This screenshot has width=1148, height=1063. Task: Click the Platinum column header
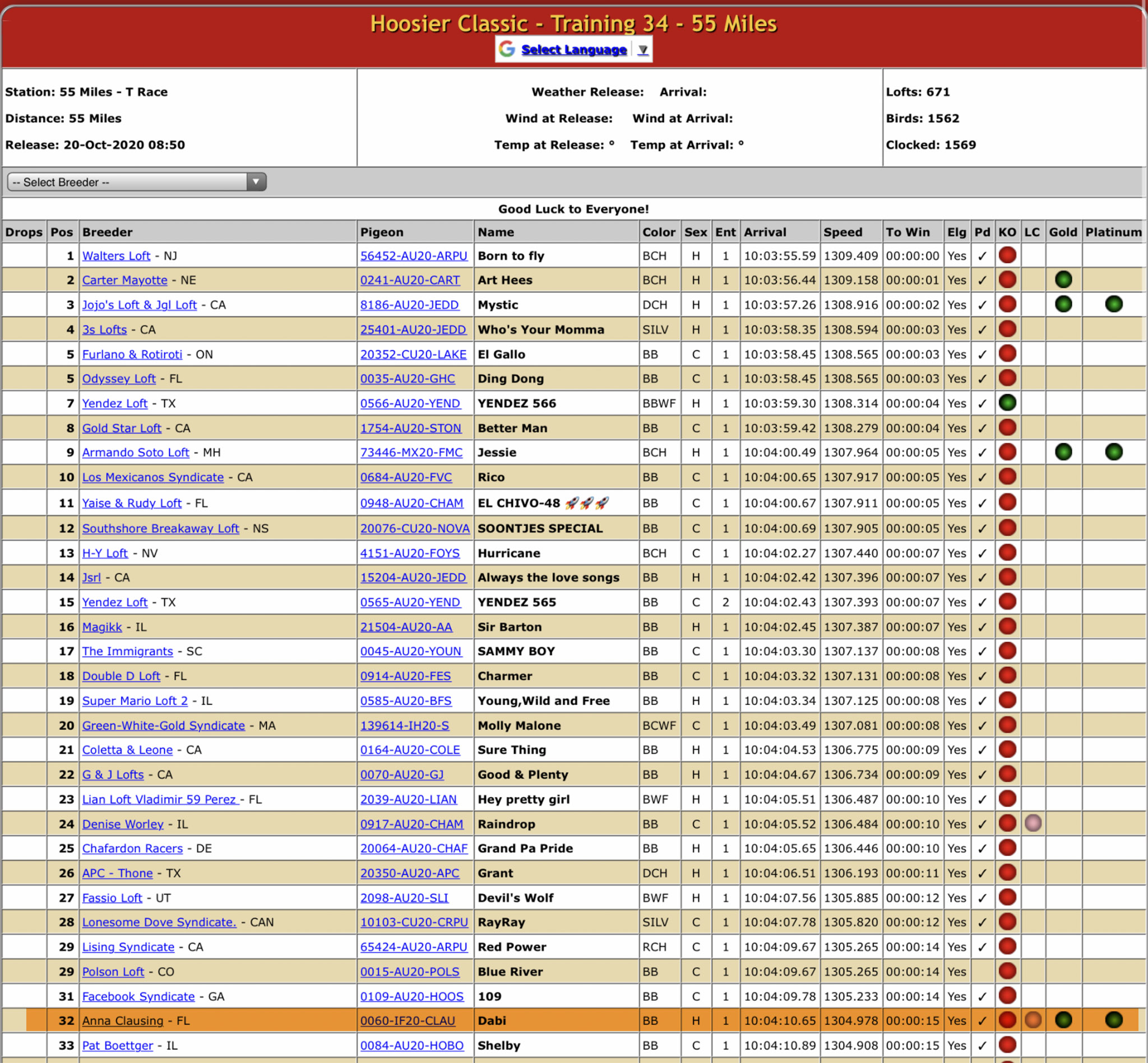[1113, 232]
